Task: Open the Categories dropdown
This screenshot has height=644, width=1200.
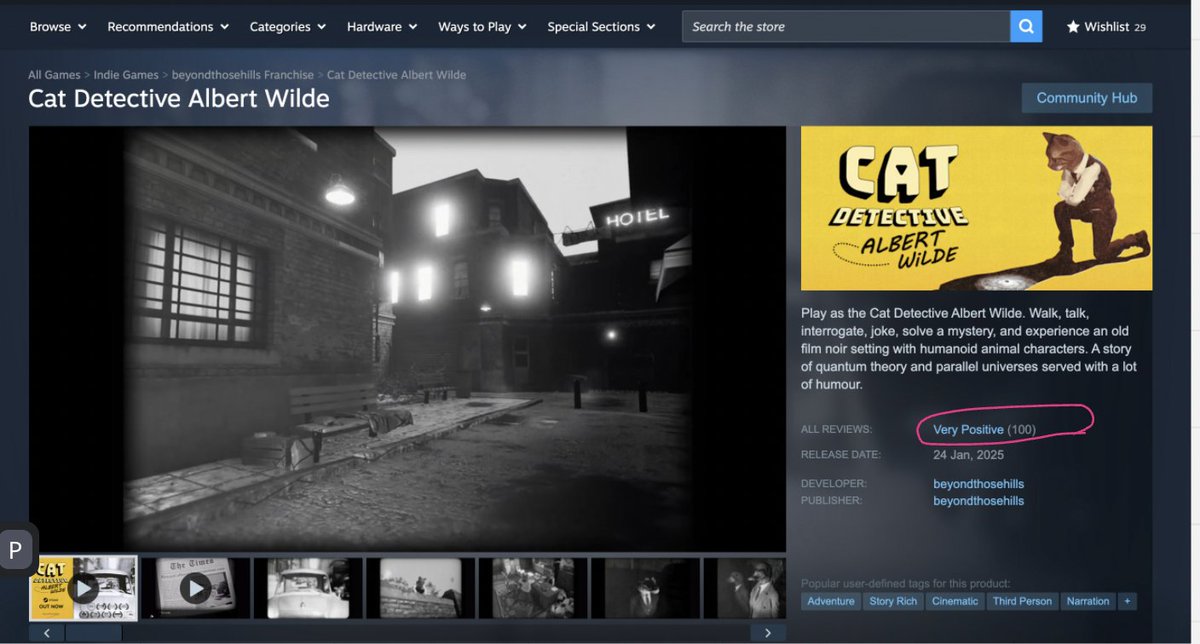Action: pos(287,27)
